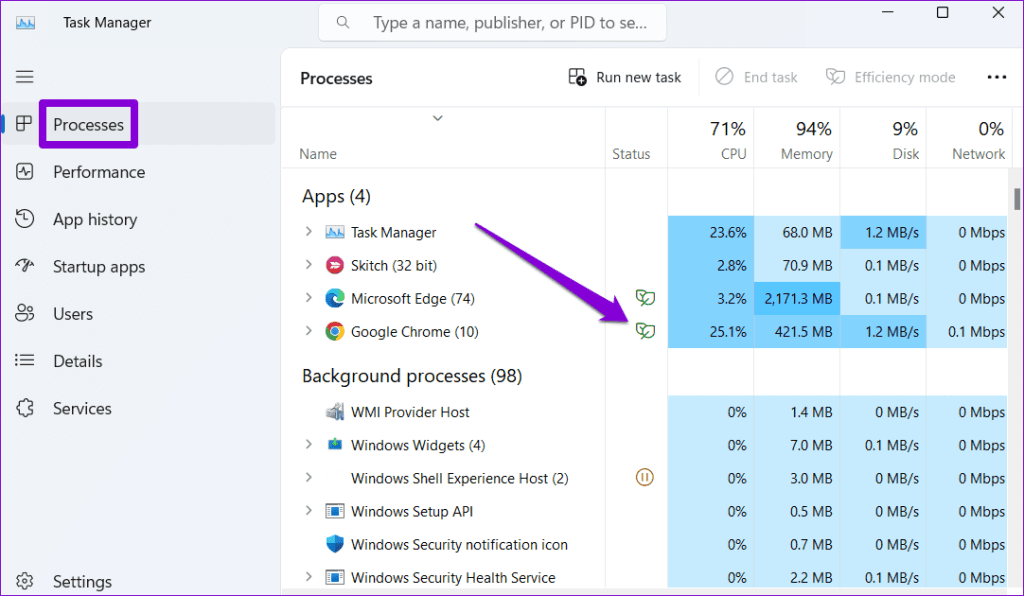Open the Startup apps section
Screen dimensions: 1024x596
click(100, 266)
